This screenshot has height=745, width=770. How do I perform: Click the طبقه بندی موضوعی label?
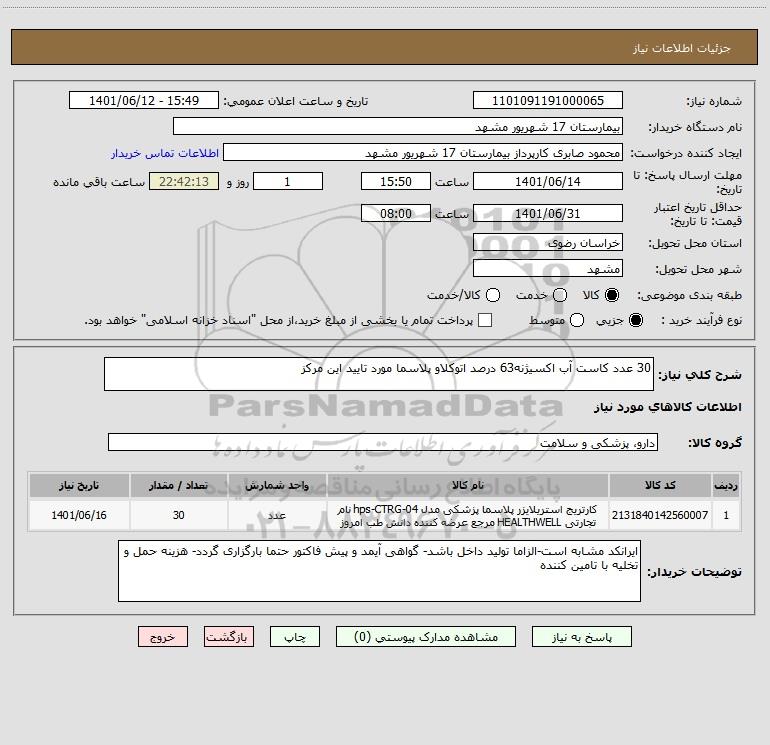coord(689,295)
